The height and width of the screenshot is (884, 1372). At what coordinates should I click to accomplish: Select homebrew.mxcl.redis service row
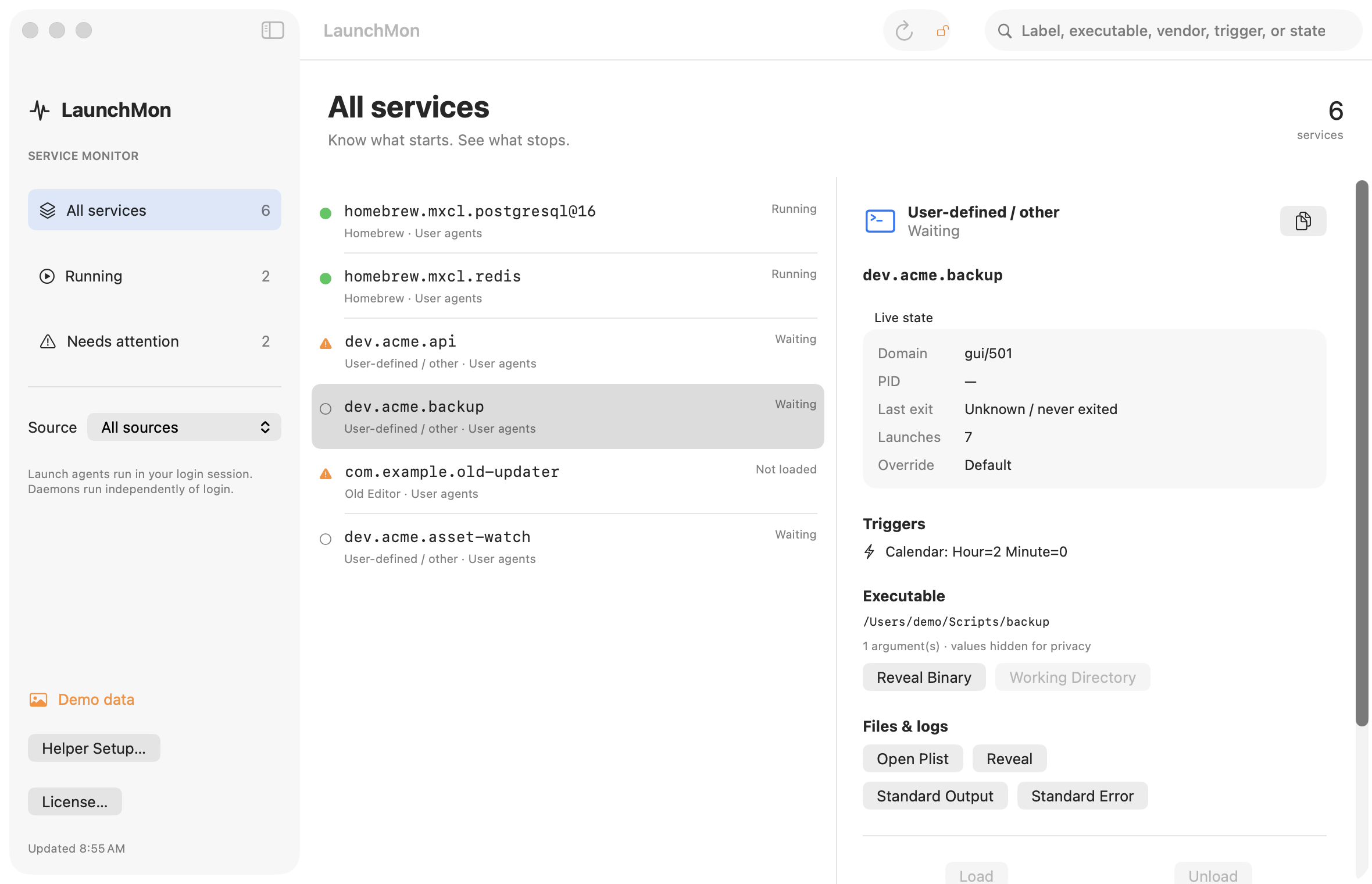(568, 286)
